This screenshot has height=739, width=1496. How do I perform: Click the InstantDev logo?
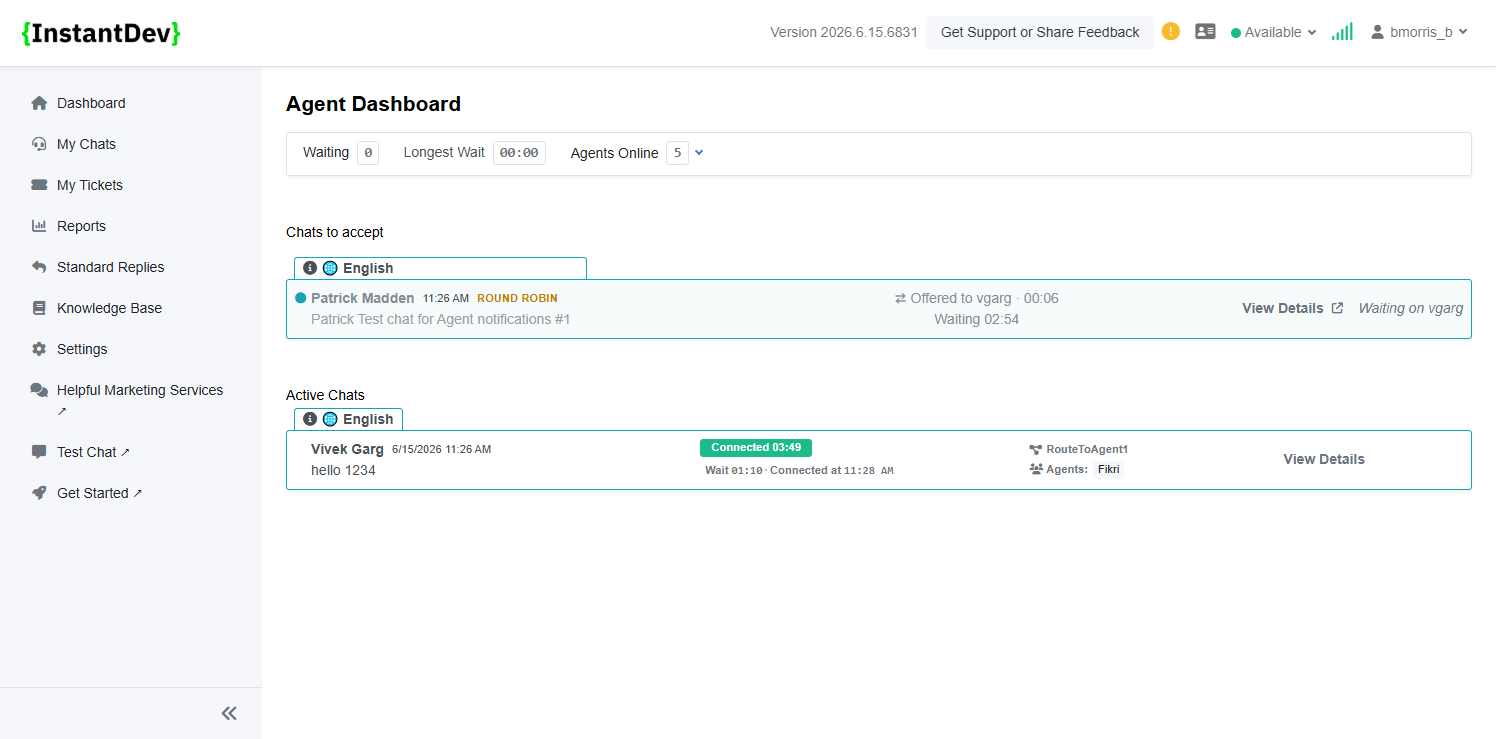click(x=101, y=33)
